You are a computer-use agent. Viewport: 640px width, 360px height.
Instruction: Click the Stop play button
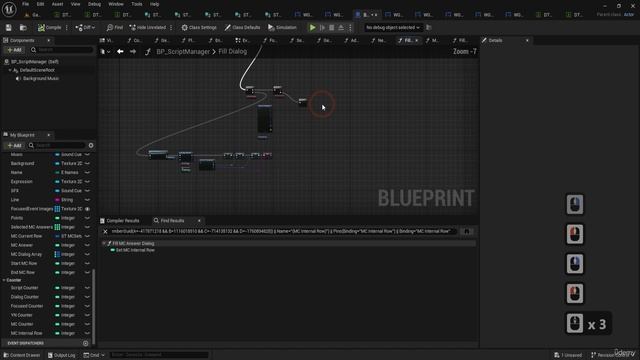point(331,27)
